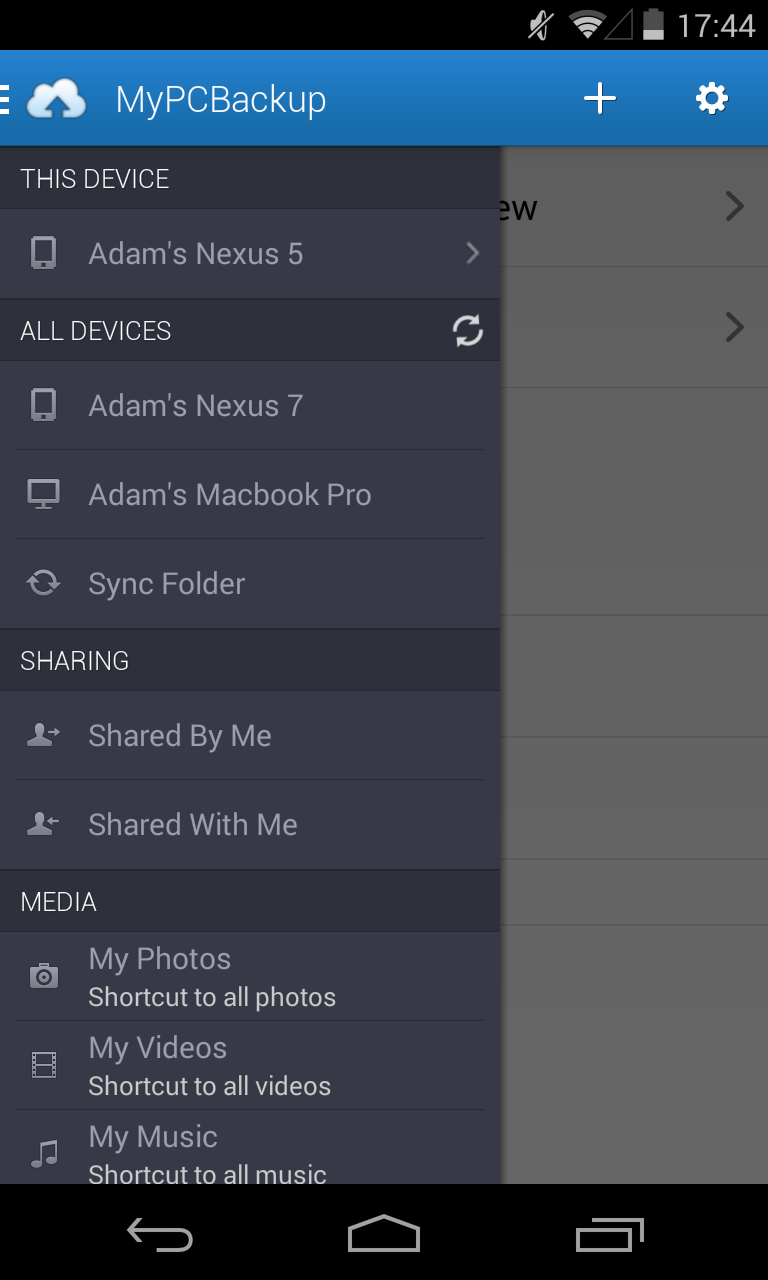Expand Adam's Nexus 5 chevron
The height and width of the screenshot is (1280, 768).
[472, 254]
